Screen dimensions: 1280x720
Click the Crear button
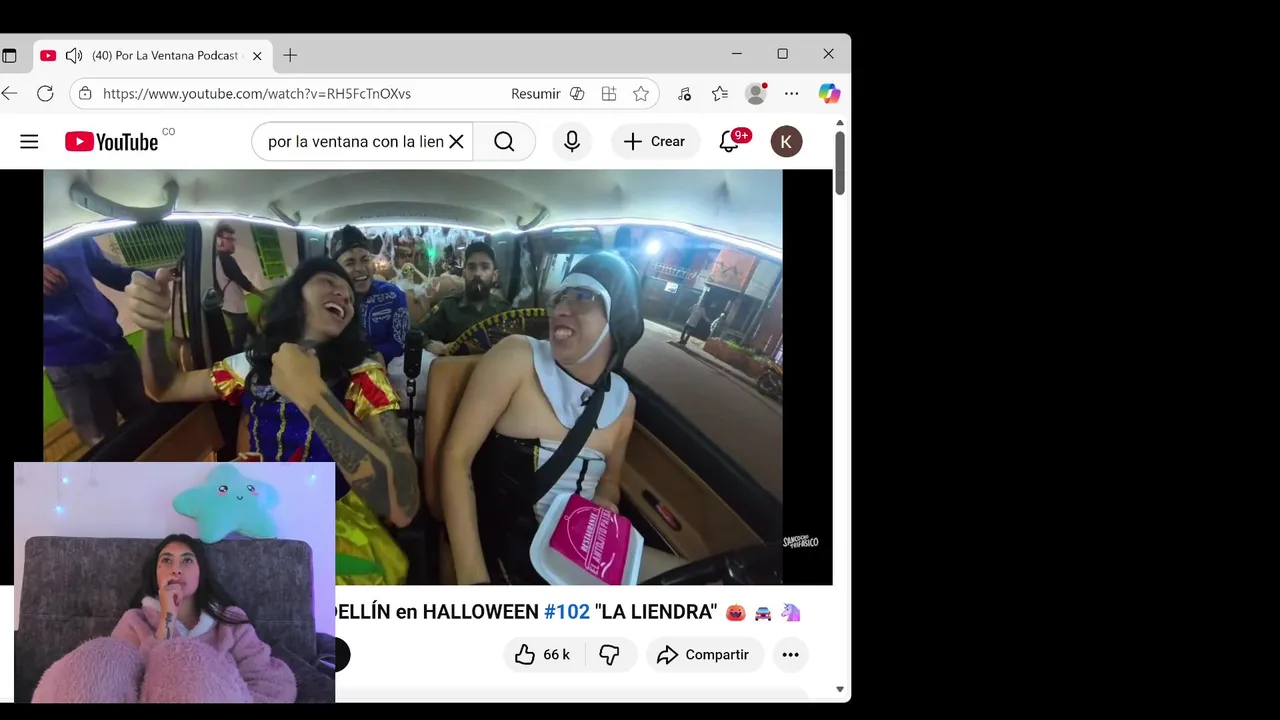[655, 142]
